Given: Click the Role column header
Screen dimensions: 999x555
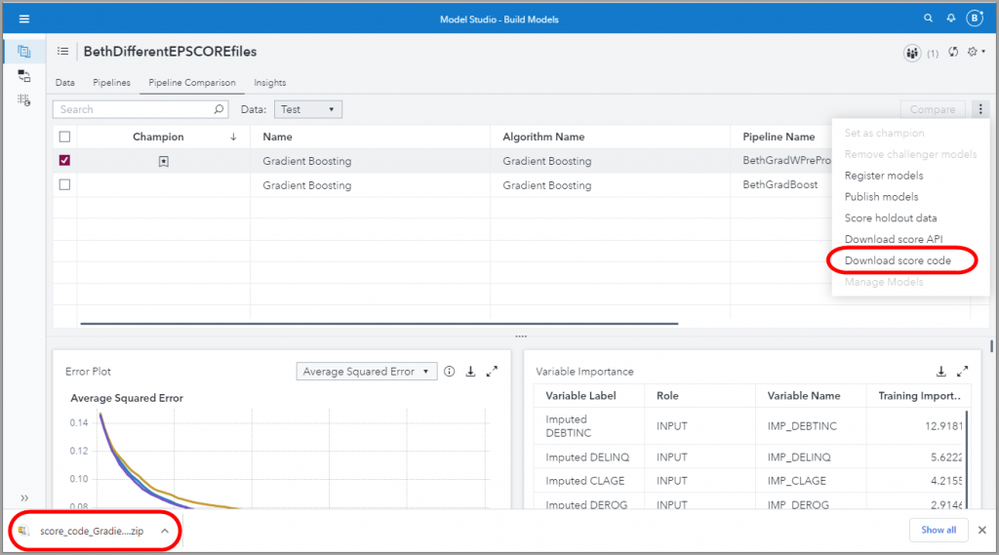Looking at the screenshot, I should coord(667,396).
